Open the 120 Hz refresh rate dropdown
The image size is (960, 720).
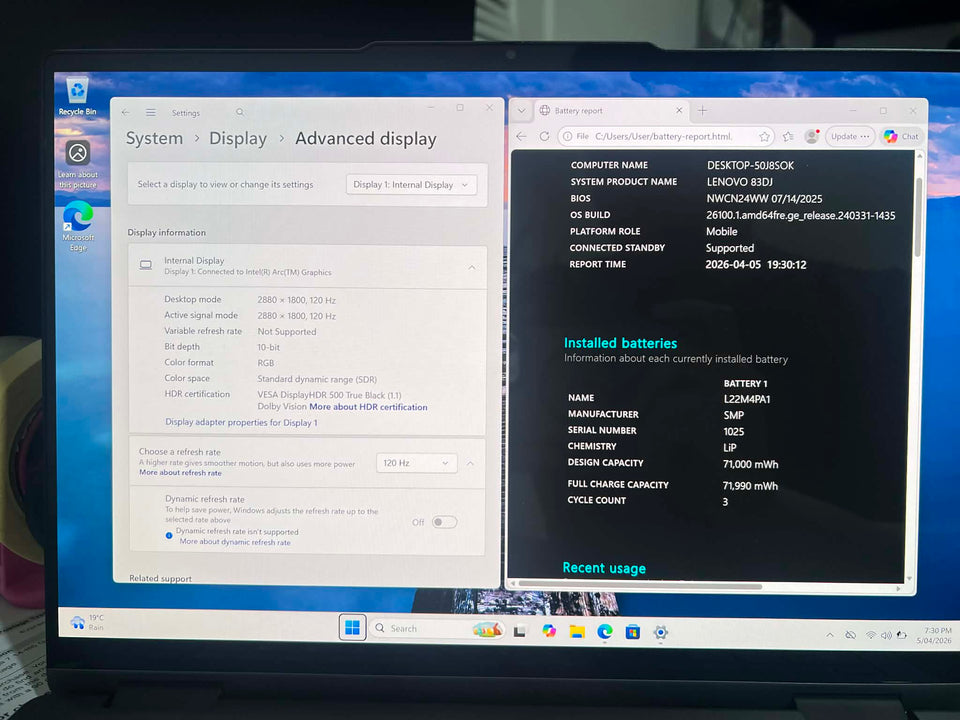coord(416,463)
